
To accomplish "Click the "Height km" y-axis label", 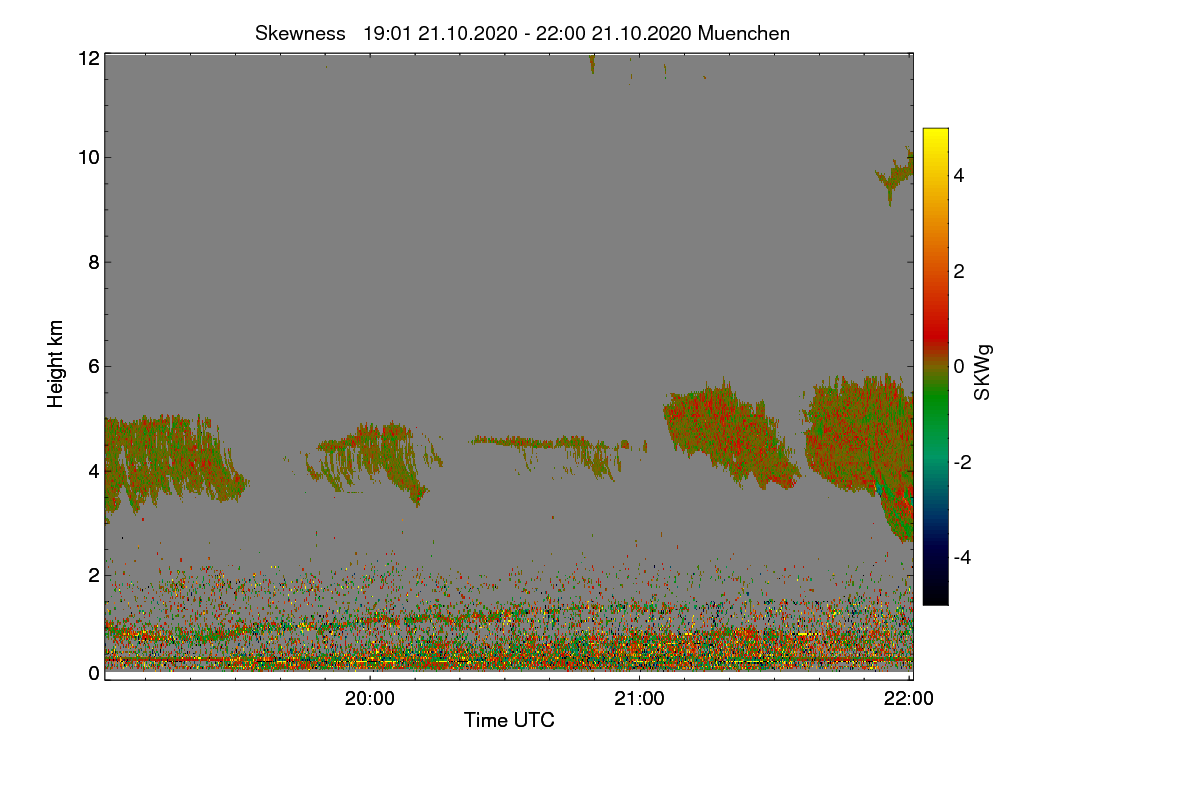I will pyautogui.click(x=56, y=364).
